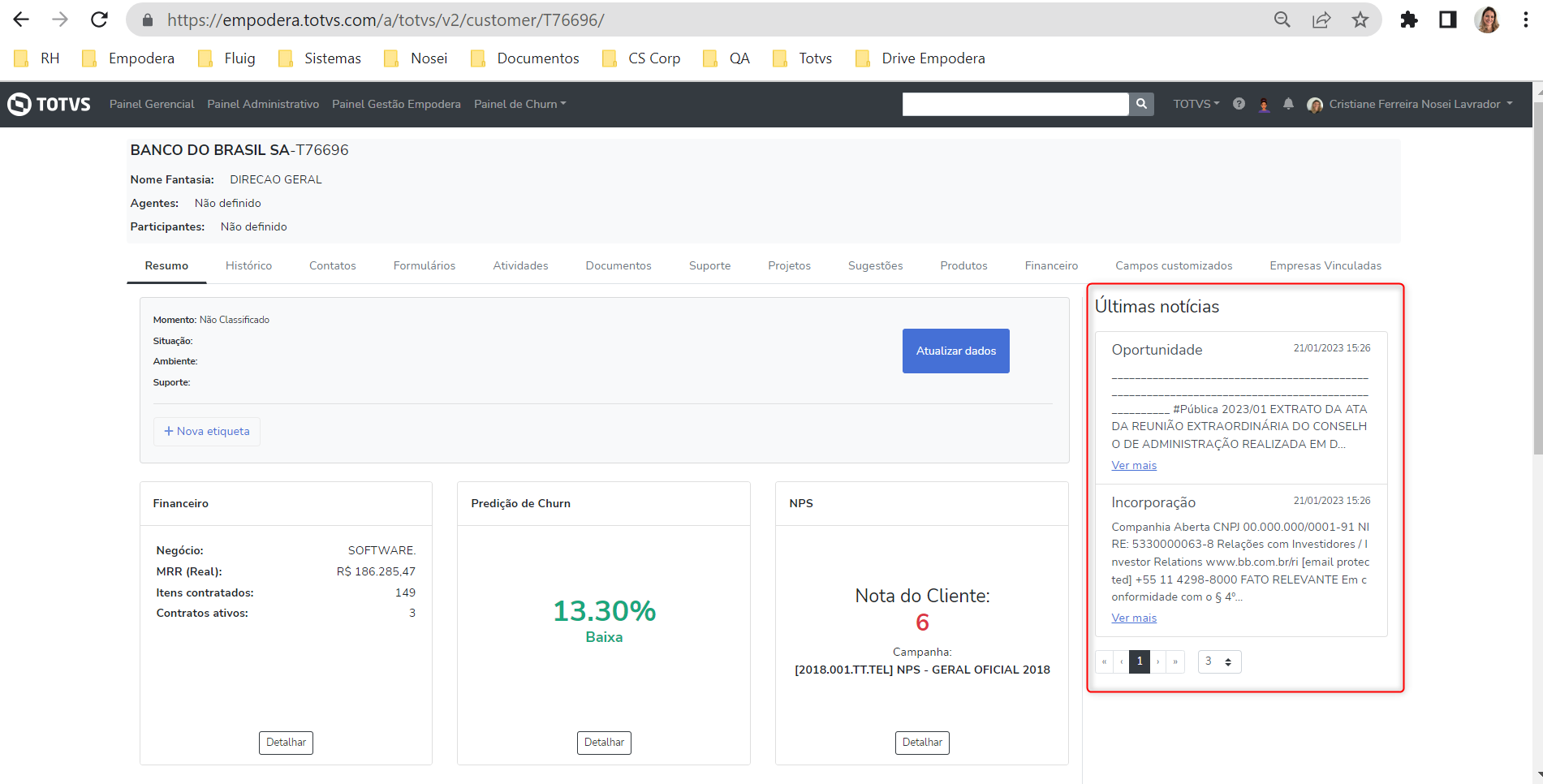Screen dimensions: 1543x784
Task: Bookmark this page with the star icon
Action: (1360, 19)
